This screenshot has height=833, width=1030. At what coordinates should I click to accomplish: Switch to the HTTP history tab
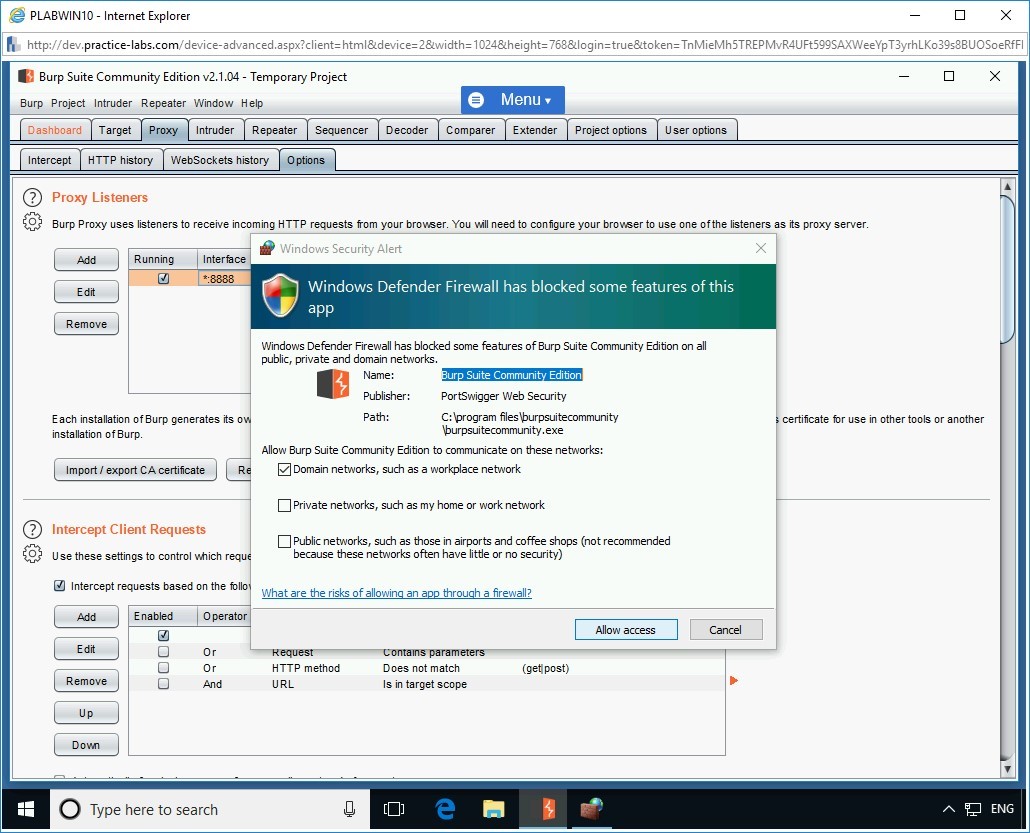(x=121, y=159)
